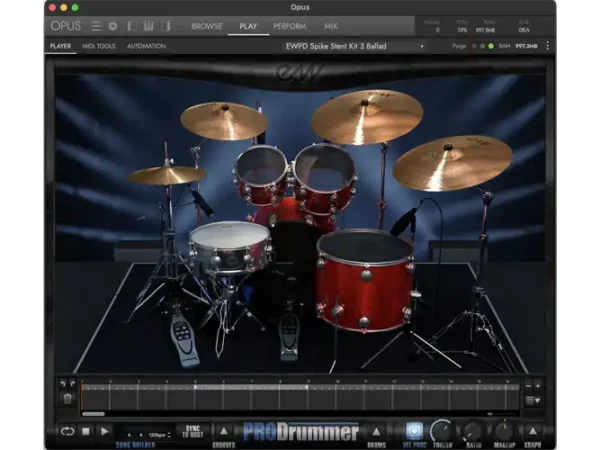Image resolution: width=600 pixels, height=450 pixels.
Task: Click bar 1 in the timeline
Action: (x=95, y=396)
